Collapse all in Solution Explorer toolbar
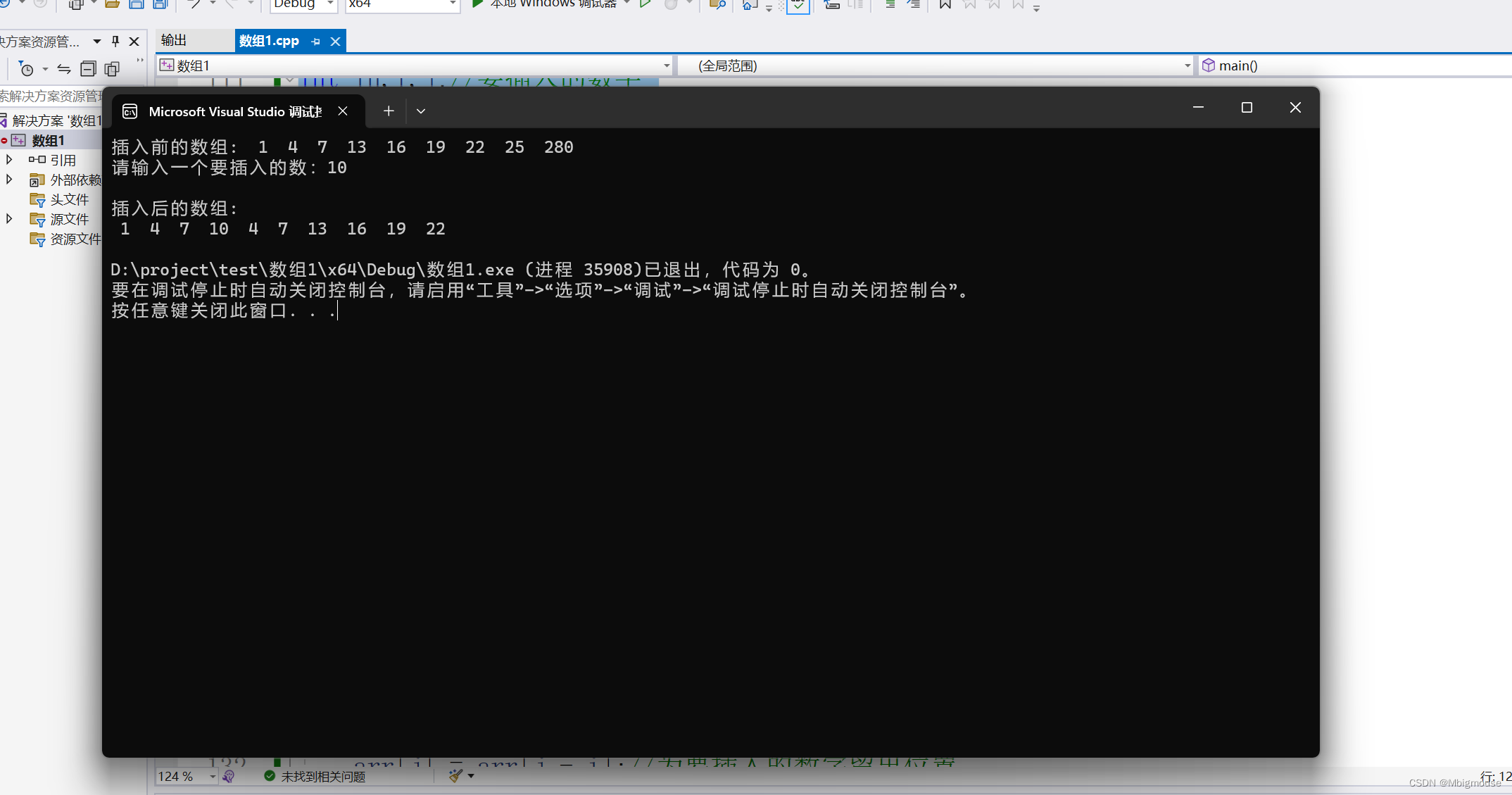1512x795 pixels. tap(88, 69)
